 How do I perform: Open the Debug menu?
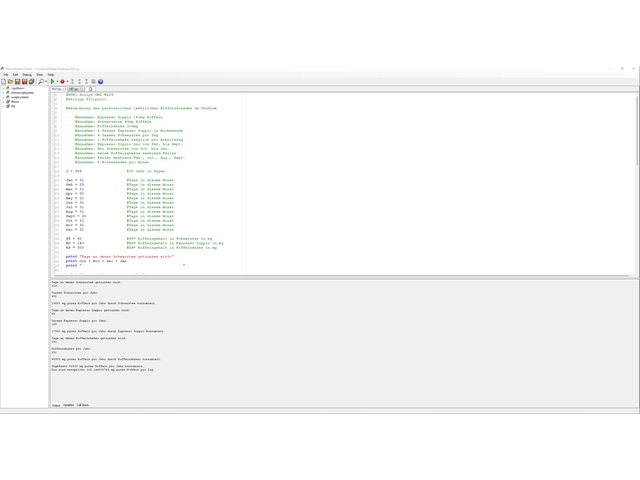pyautogui.click(x=27, y=75)
